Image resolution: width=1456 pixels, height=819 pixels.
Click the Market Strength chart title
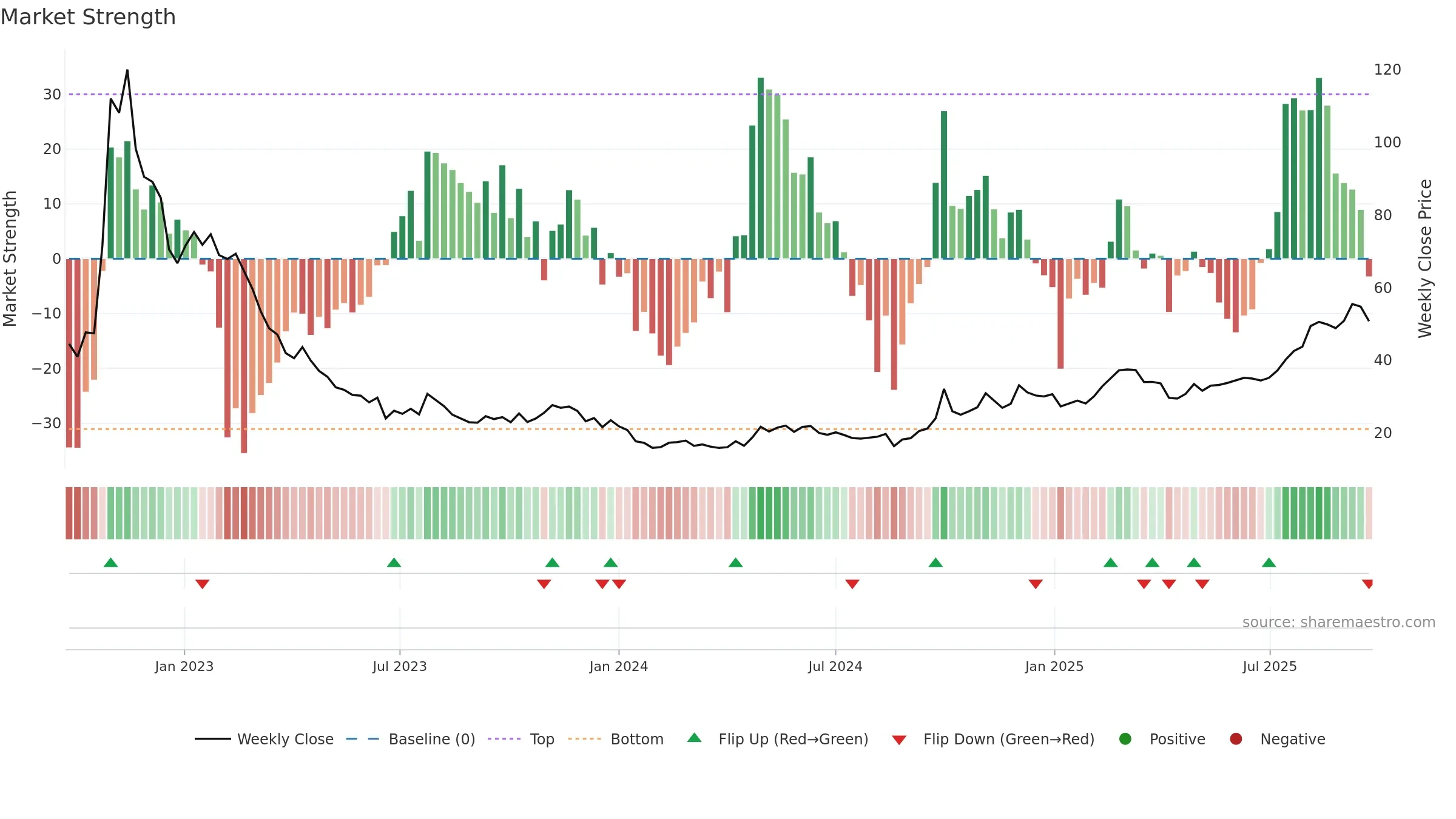(x=88, y=17)
